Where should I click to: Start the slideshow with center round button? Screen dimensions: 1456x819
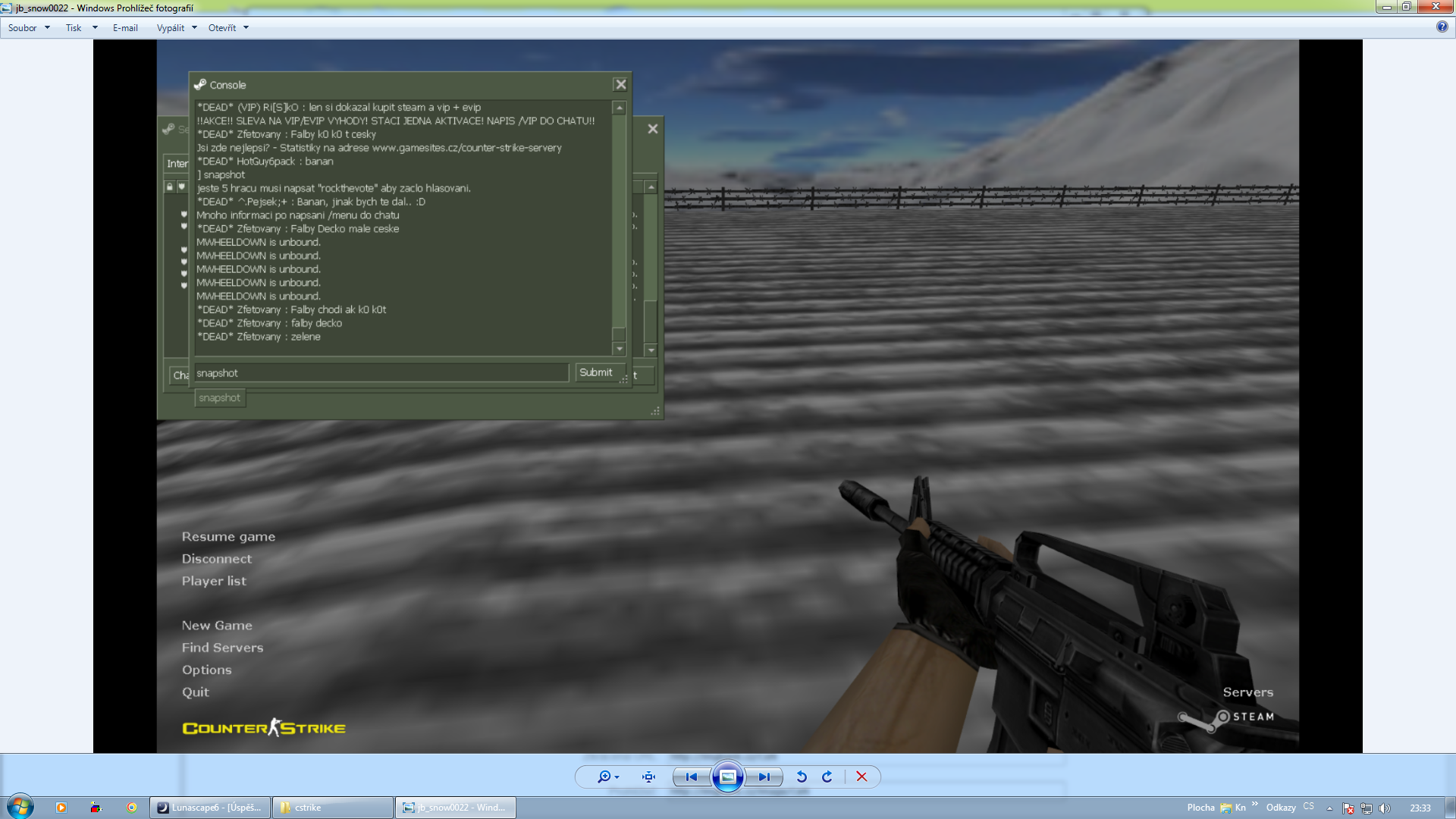click(727, 777)
